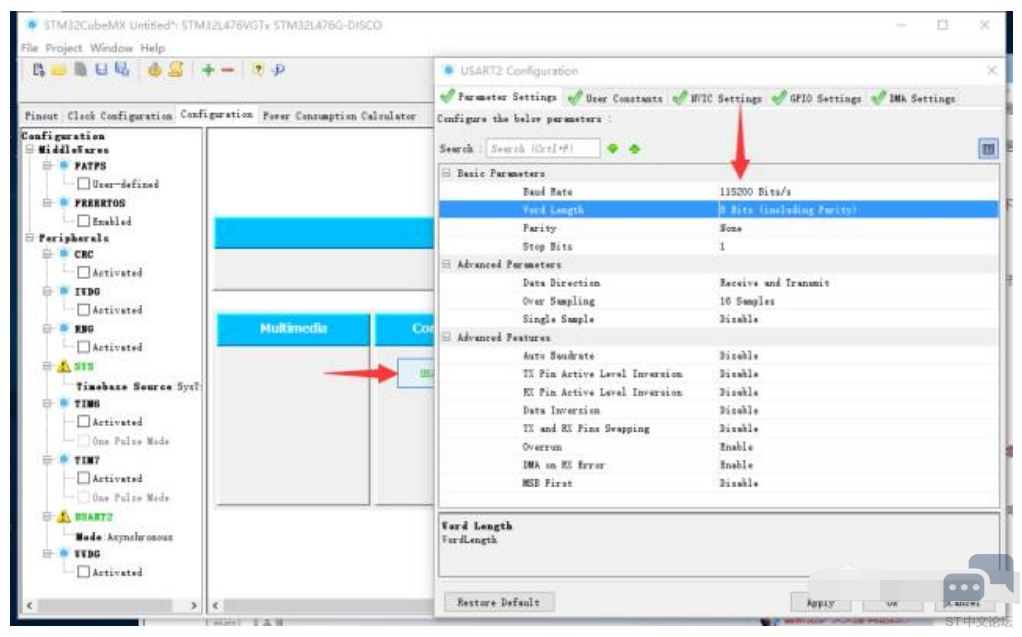Viewport: 1022px width, 637px height.
Task: Collapse the Advanced Parameters section
Action: [x=446, y=264]
